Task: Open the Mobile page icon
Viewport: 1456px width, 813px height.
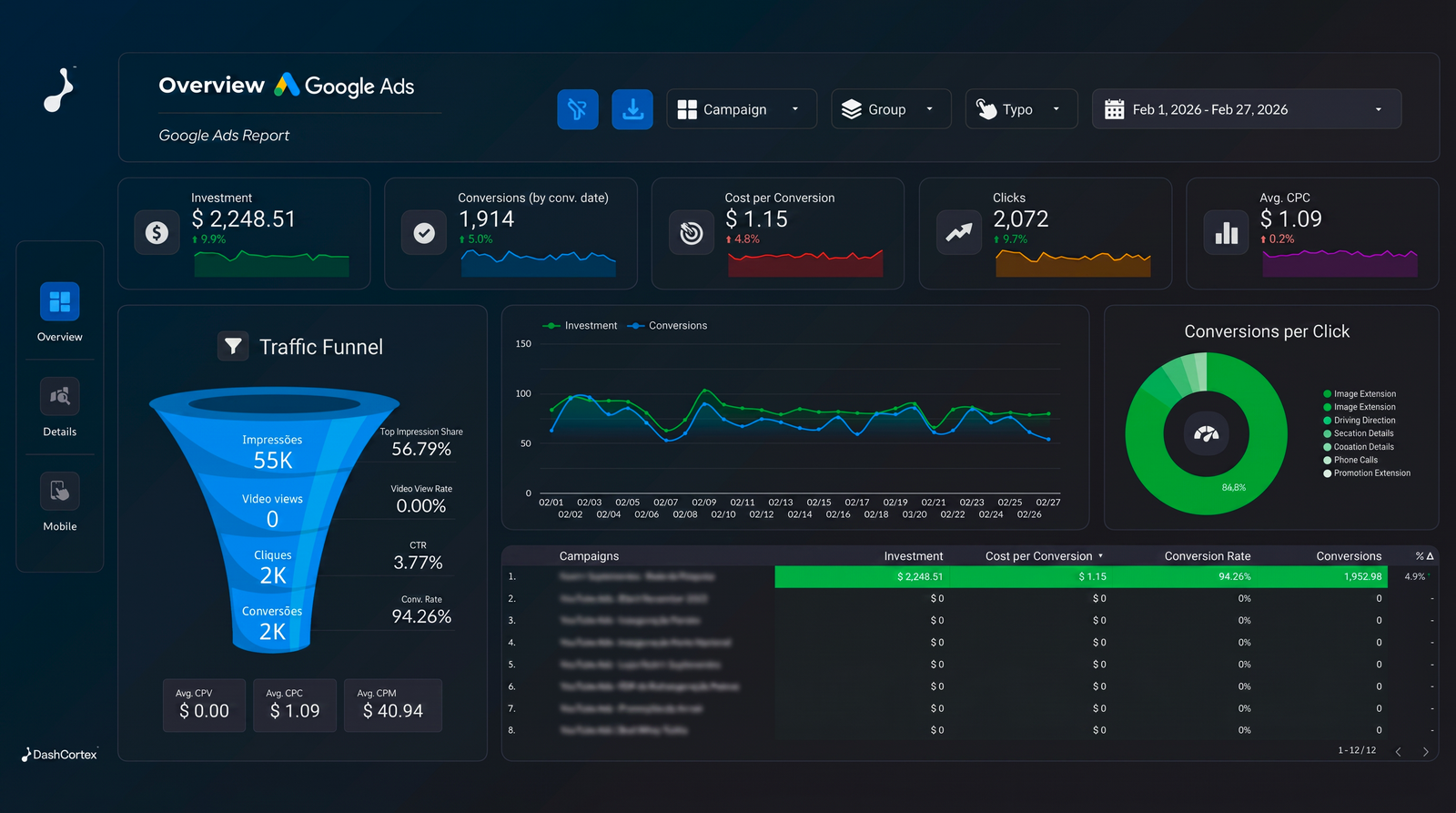Action: click(x=60, y=492)
